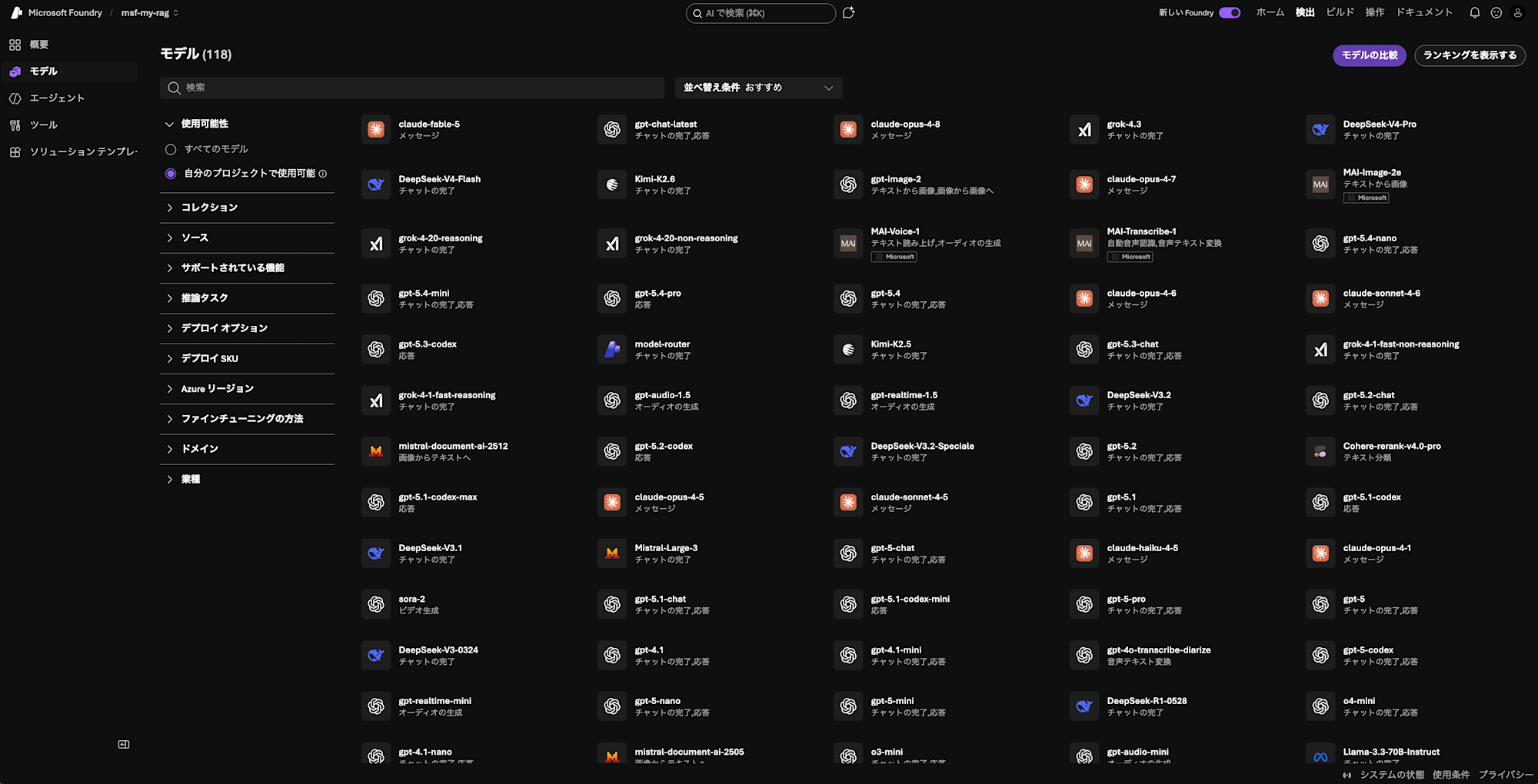Open the 使用条件 link
The width and height of the screenshot is (1538, 784).
tap(1451, 775)
